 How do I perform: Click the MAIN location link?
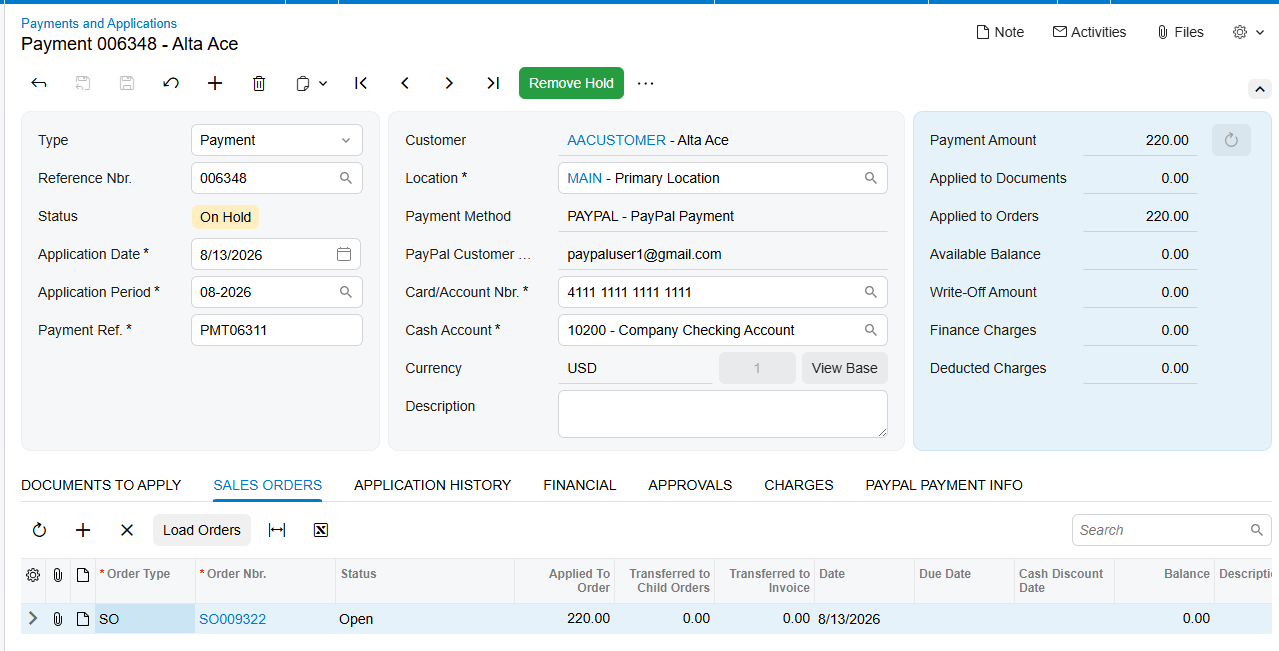click(x=584, y=178)
